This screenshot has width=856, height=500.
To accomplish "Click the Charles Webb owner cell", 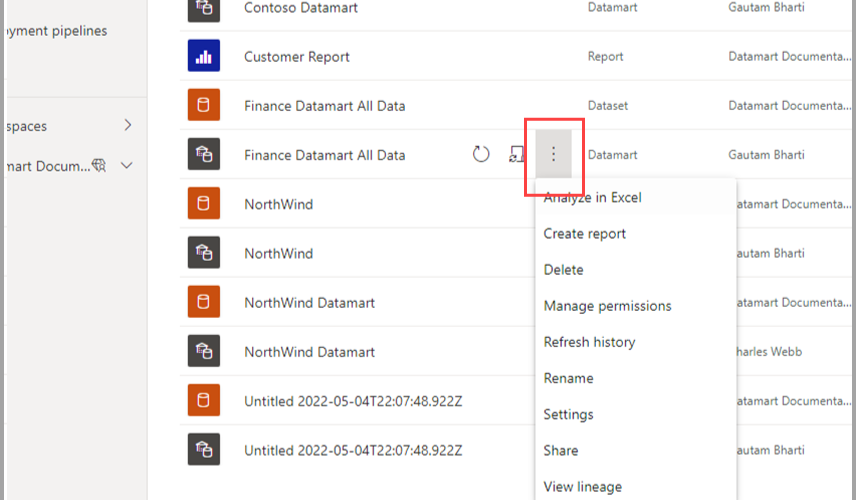I will click(769, 352).
